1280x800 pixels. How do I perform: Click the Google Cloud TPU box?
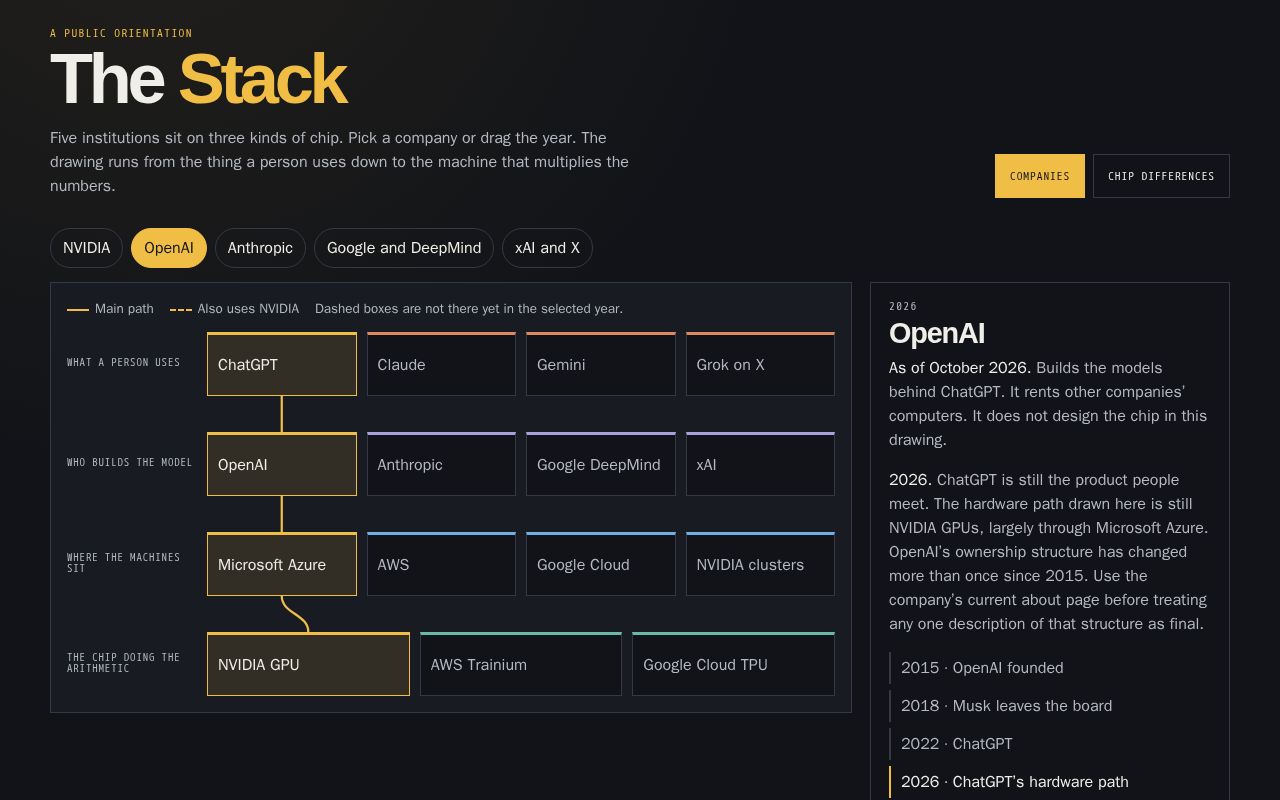pyautogui.click(x=733, y=664)
